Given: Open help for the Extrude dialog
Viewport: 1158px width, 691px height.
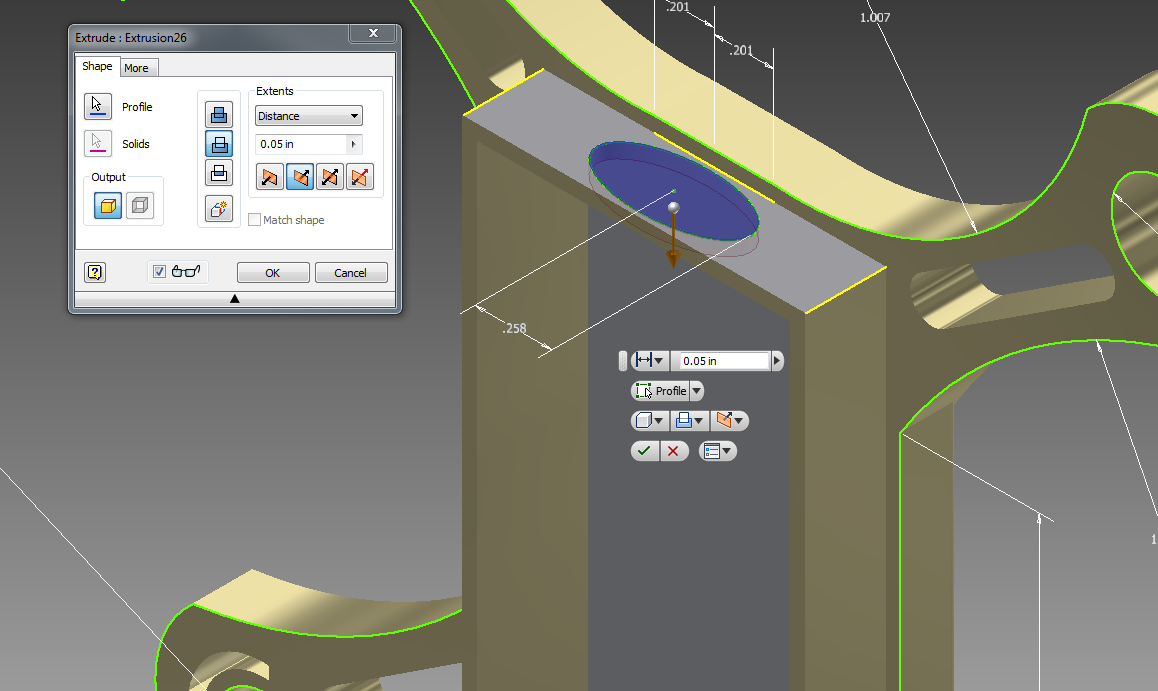Looking at the screenshot, I should [x=95, y=272].
